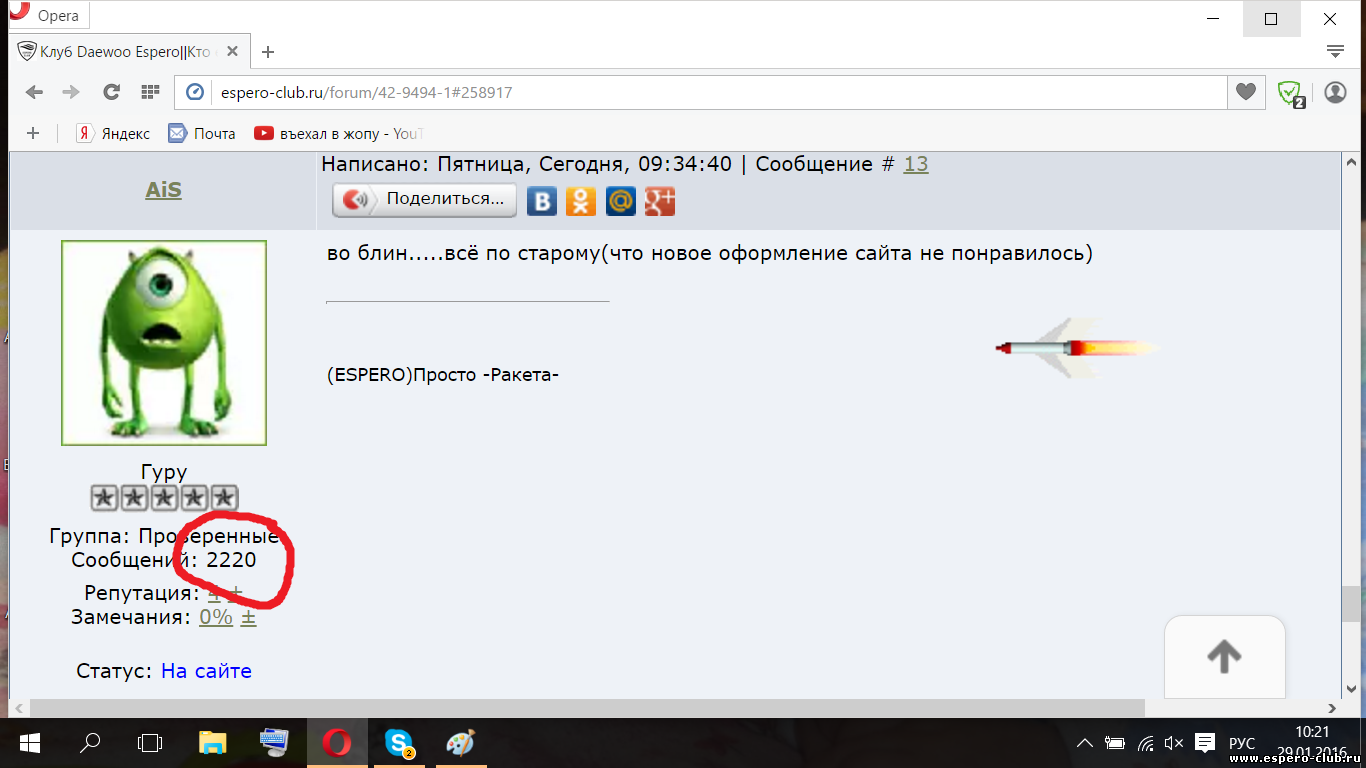Screen dimensions: 1366x768
Task: Click the Opera Turbo badge in address bar
Action: [195, 92]
